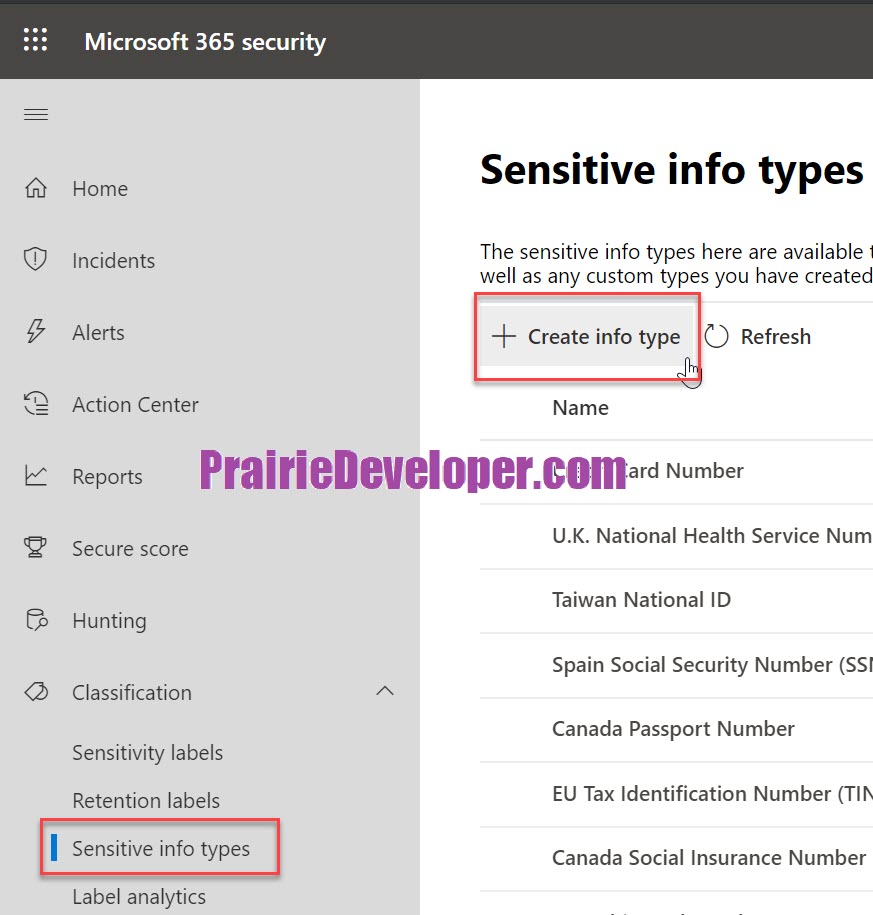The height and width of the screenshot is (915, 873).
Task: Refresh the sensitive info types list
Action: pos(757,337)
